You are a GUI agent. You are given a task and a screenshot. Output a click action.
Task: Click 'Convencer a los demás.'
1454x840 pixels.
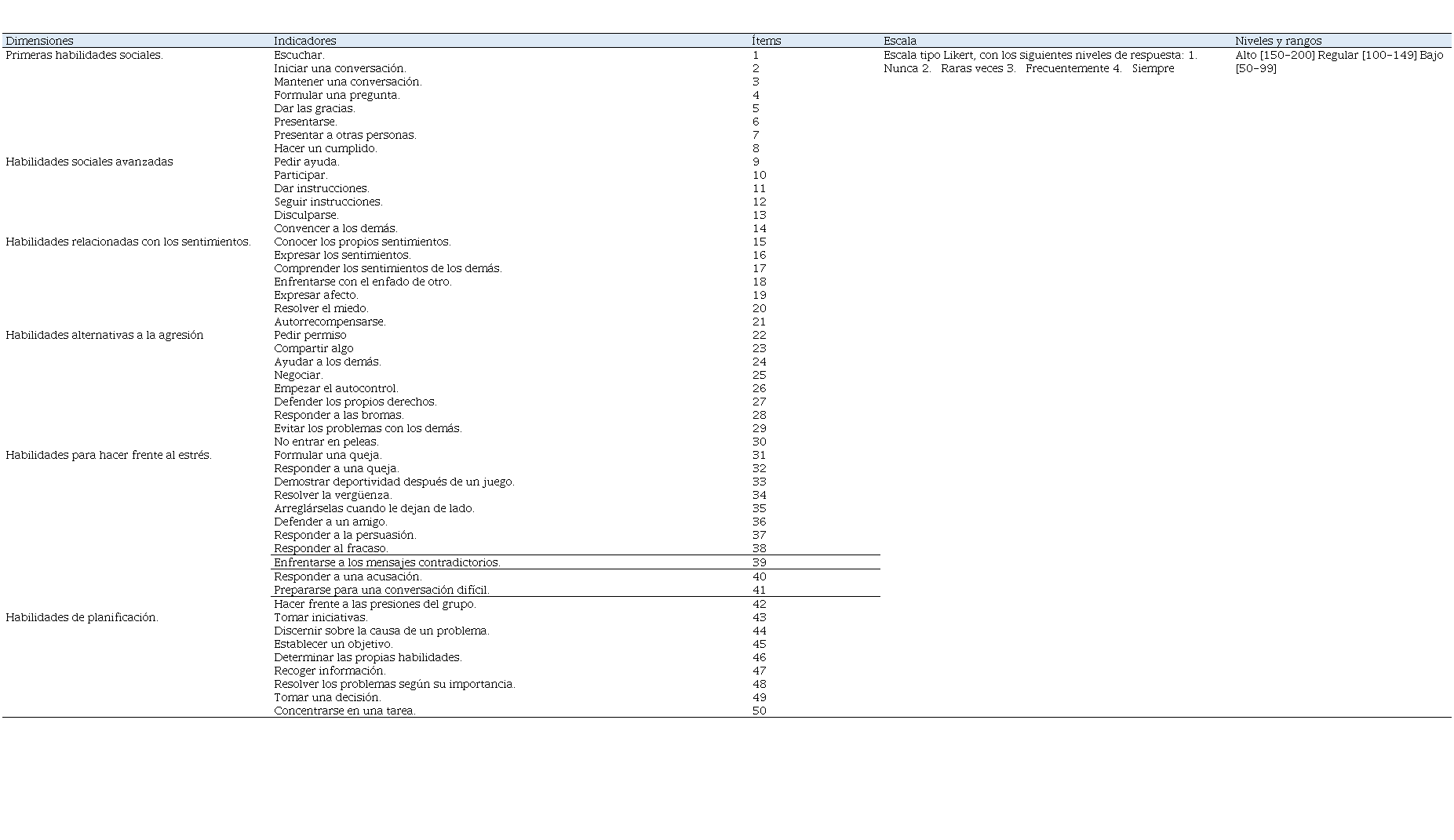click(336, 228)
